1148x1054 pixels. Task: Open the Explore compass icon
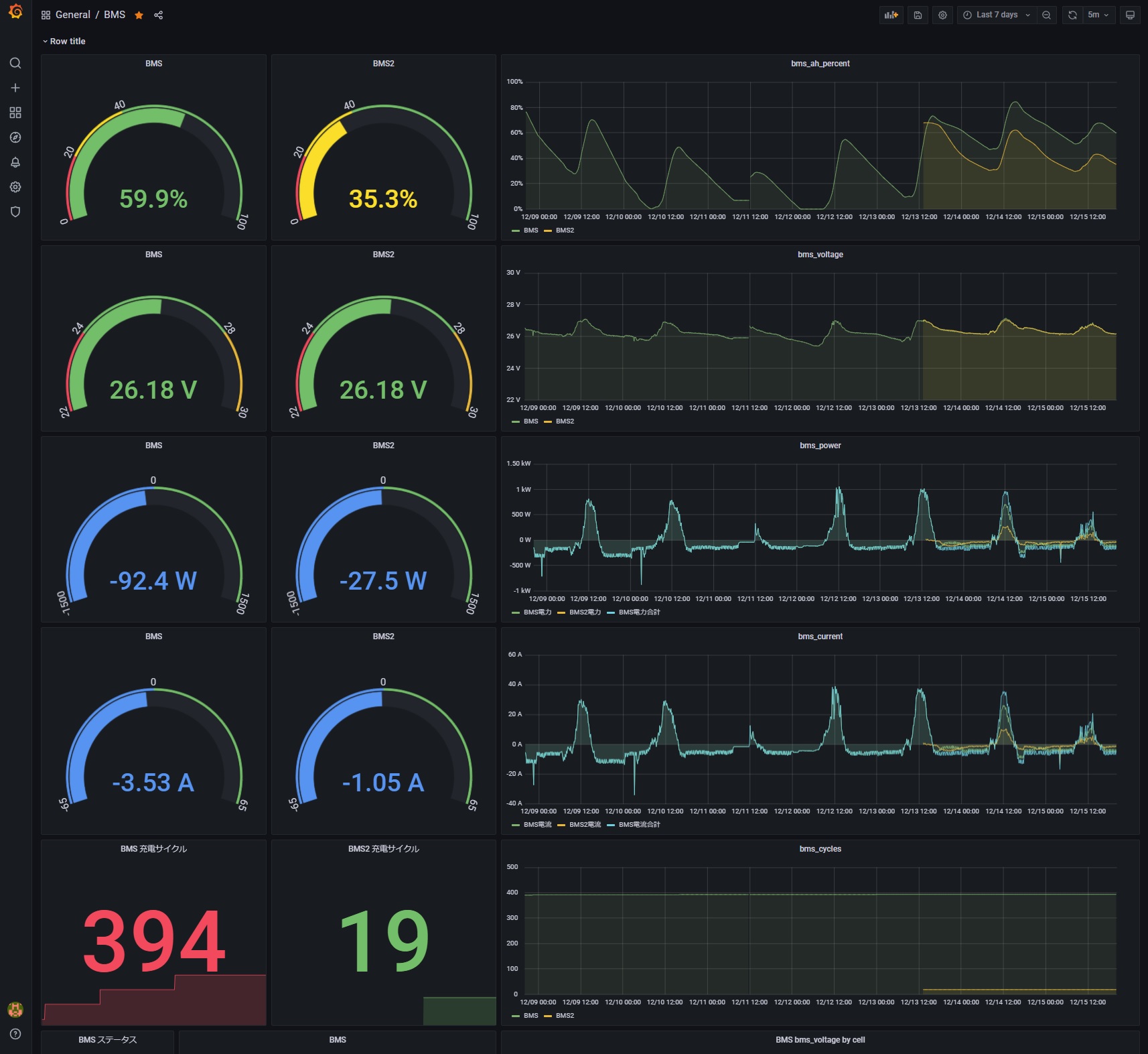coord(15,137)
